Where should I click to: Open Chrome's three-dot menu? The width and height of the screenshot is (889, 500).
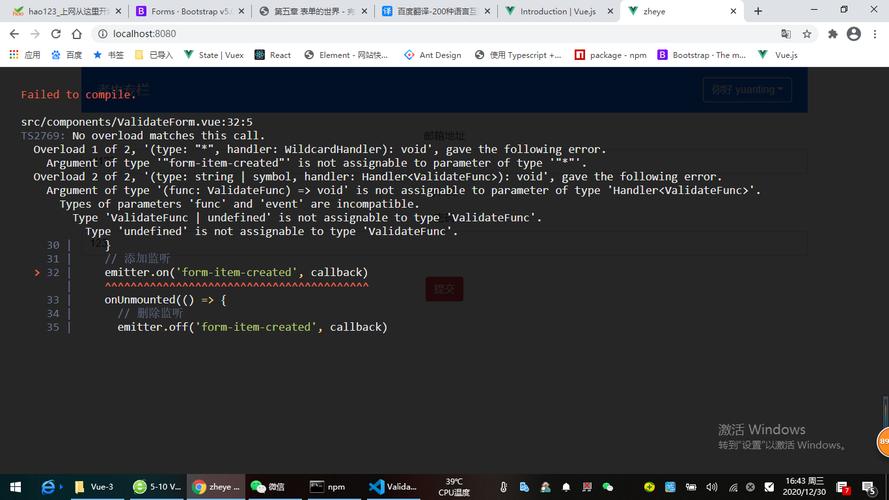coord(875,33)
